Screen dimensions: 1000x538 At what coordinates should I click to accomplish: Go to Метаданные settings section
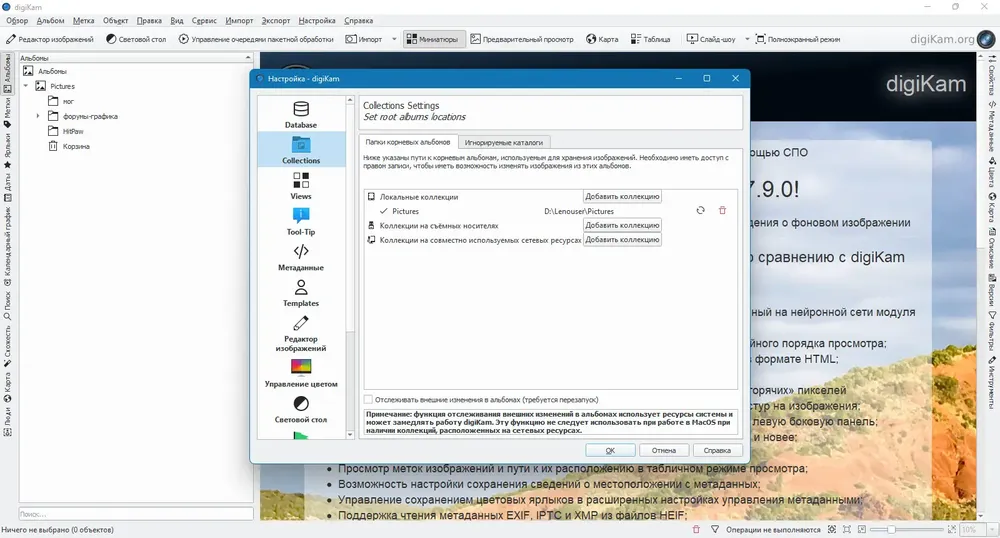coord(300,255)
